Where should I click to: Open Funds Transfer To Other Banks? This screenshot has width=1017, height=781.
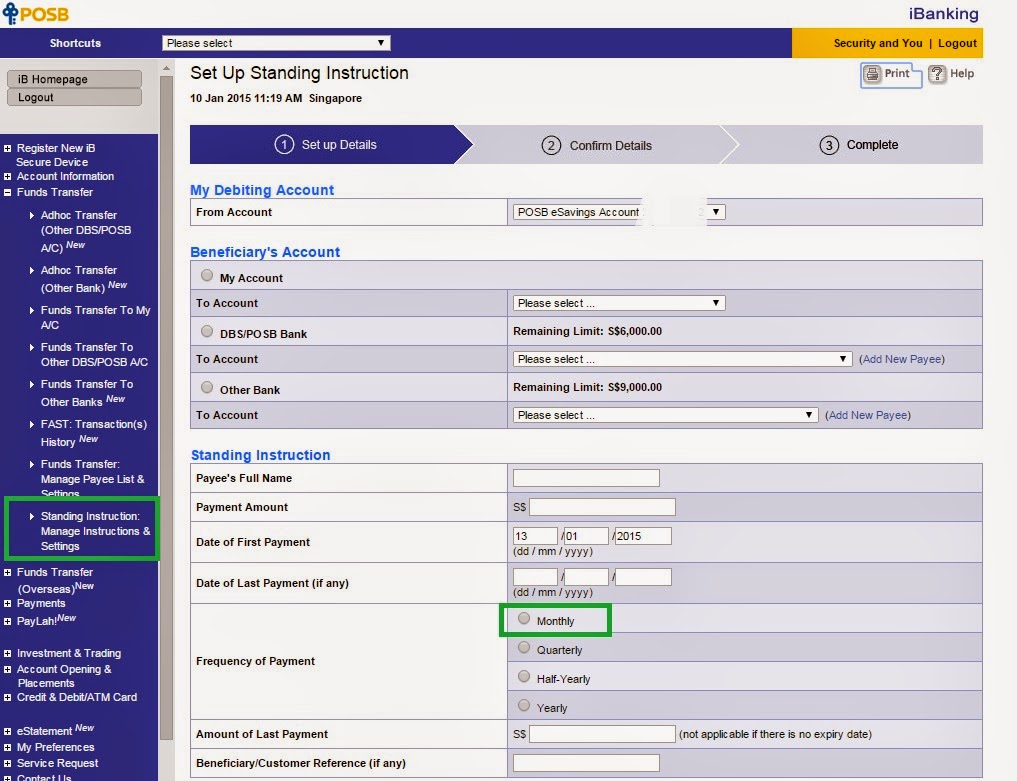click(x=87, y=393)
